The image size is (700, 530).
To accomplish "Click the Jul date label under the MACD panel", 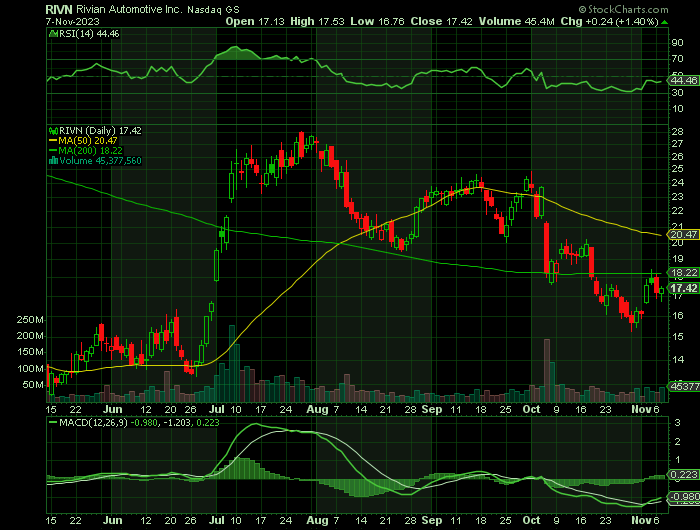I will 217,520.
